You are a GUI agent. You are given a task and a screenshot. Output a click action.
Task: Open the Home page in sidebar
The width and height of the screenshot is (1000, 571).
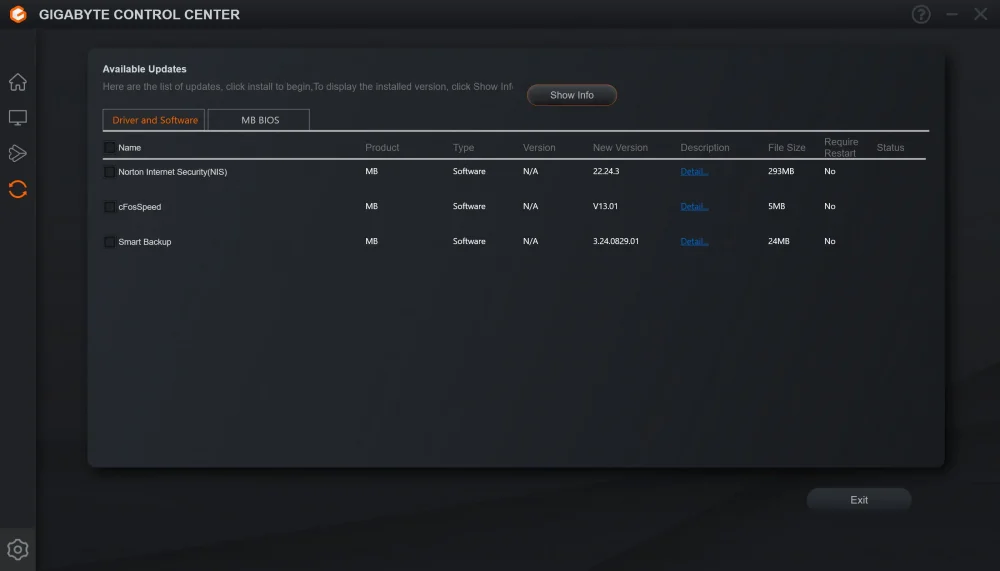click(18, 82)
